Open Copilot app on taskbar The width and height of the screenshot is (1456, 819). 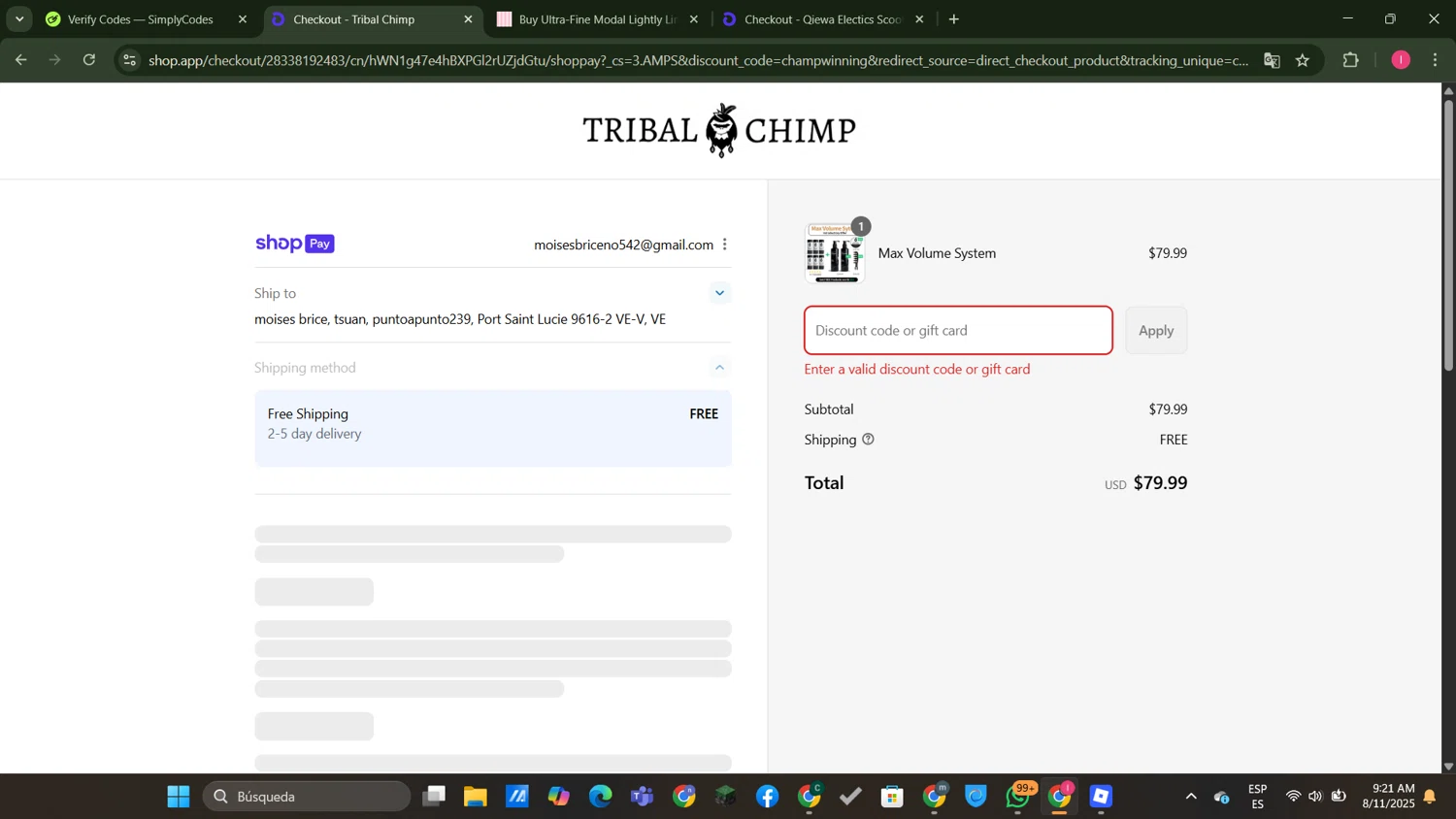[558, 797]
